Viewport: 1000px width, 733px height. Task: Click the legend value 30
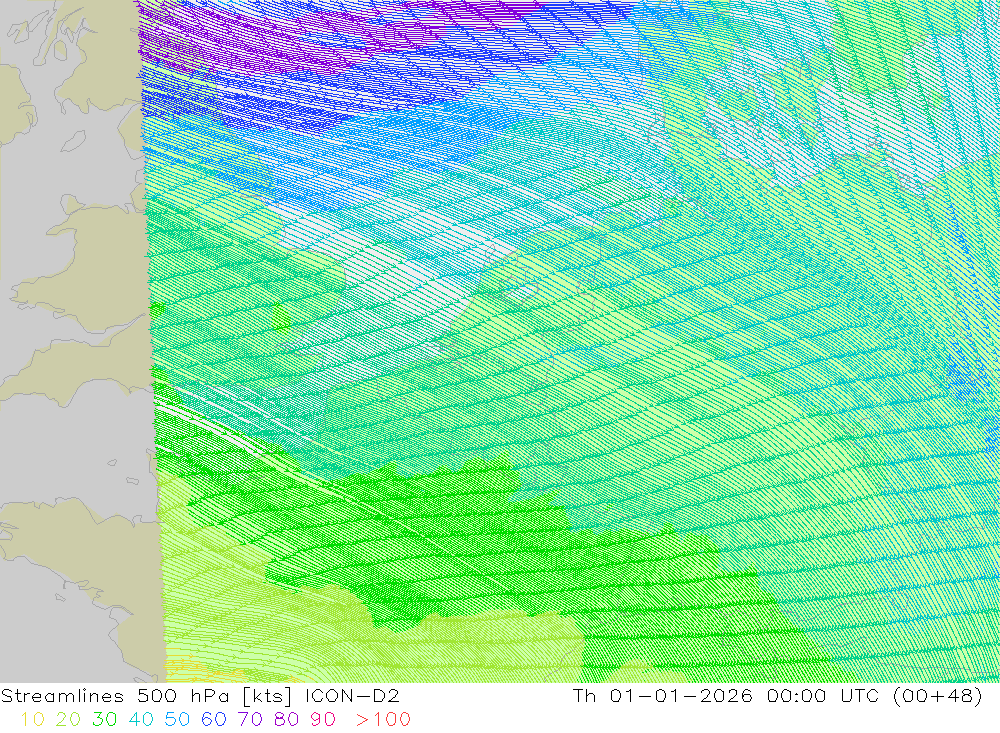pos(105,720)
